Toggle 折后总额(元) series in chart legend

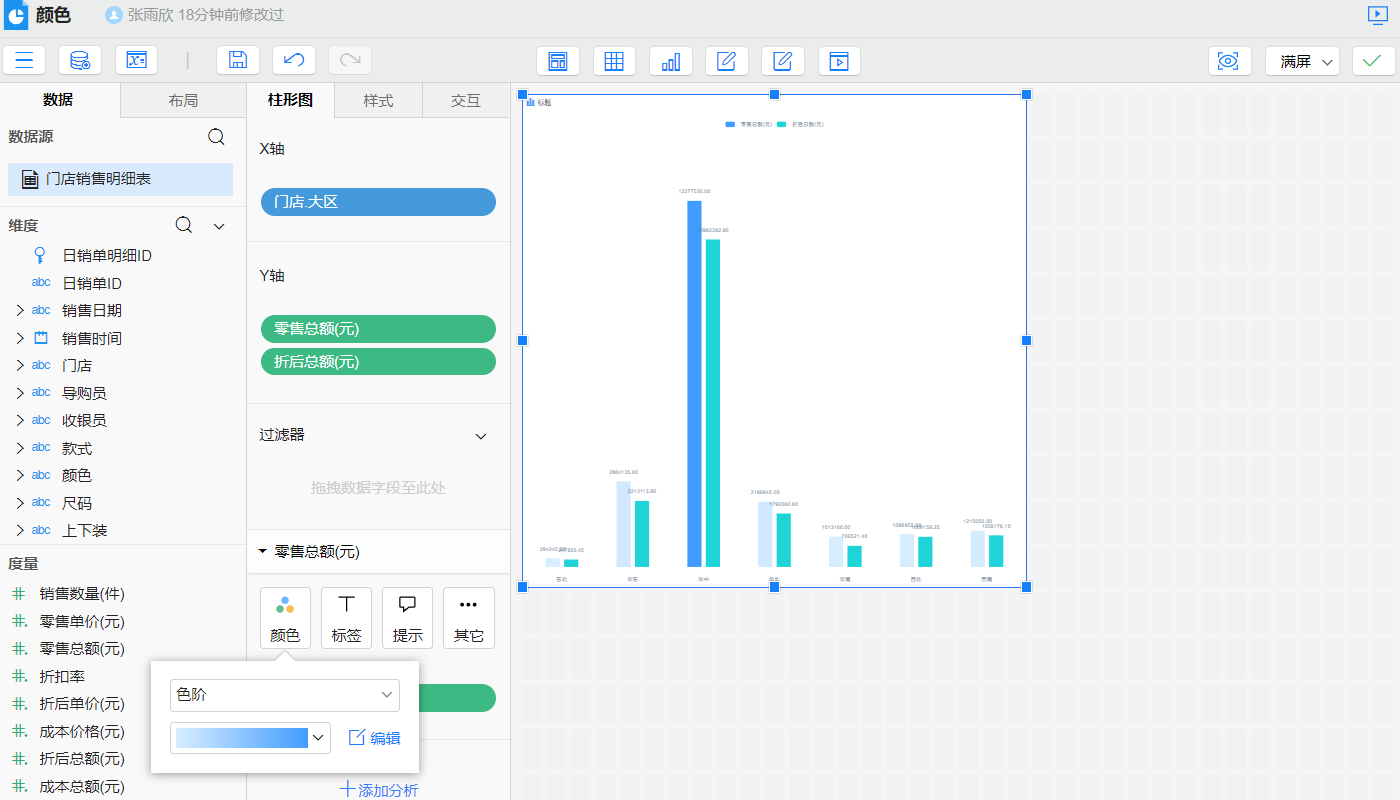point(801,124)
